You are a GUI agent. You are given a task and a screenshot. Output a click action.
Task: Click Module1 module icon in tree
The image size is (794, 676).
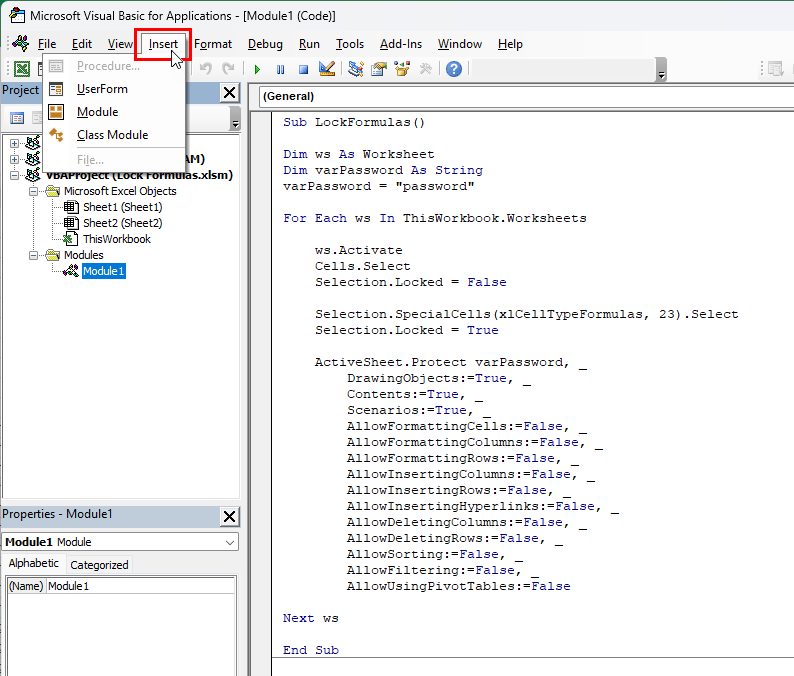pos(70,271)
